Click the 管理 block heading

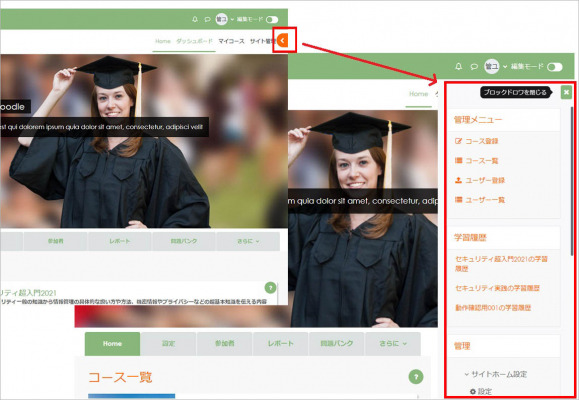coord(462,346)
